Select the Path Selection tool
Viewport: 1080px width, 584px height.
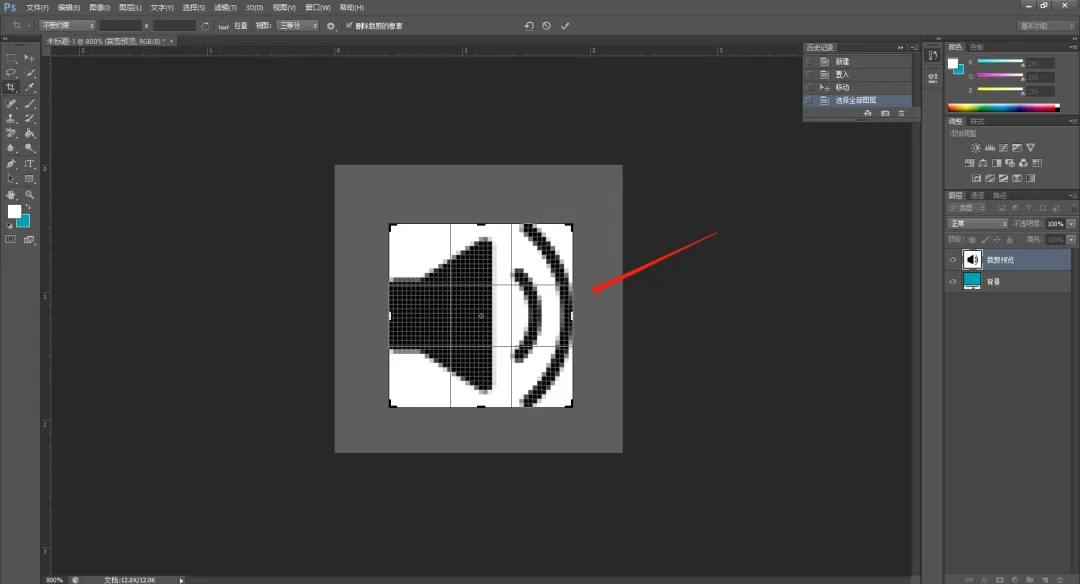[x=10, y=179]
